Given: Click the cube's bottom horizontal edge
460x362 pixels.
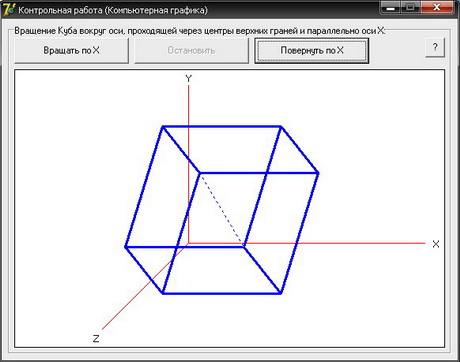Looking at the screenshot, I should [x=222, y=293].
